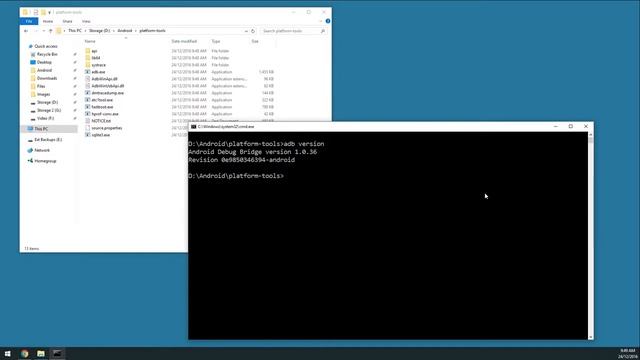This screenshot has height=360, width=640.
Task: Select lib64 folder name
Action: 96,58
